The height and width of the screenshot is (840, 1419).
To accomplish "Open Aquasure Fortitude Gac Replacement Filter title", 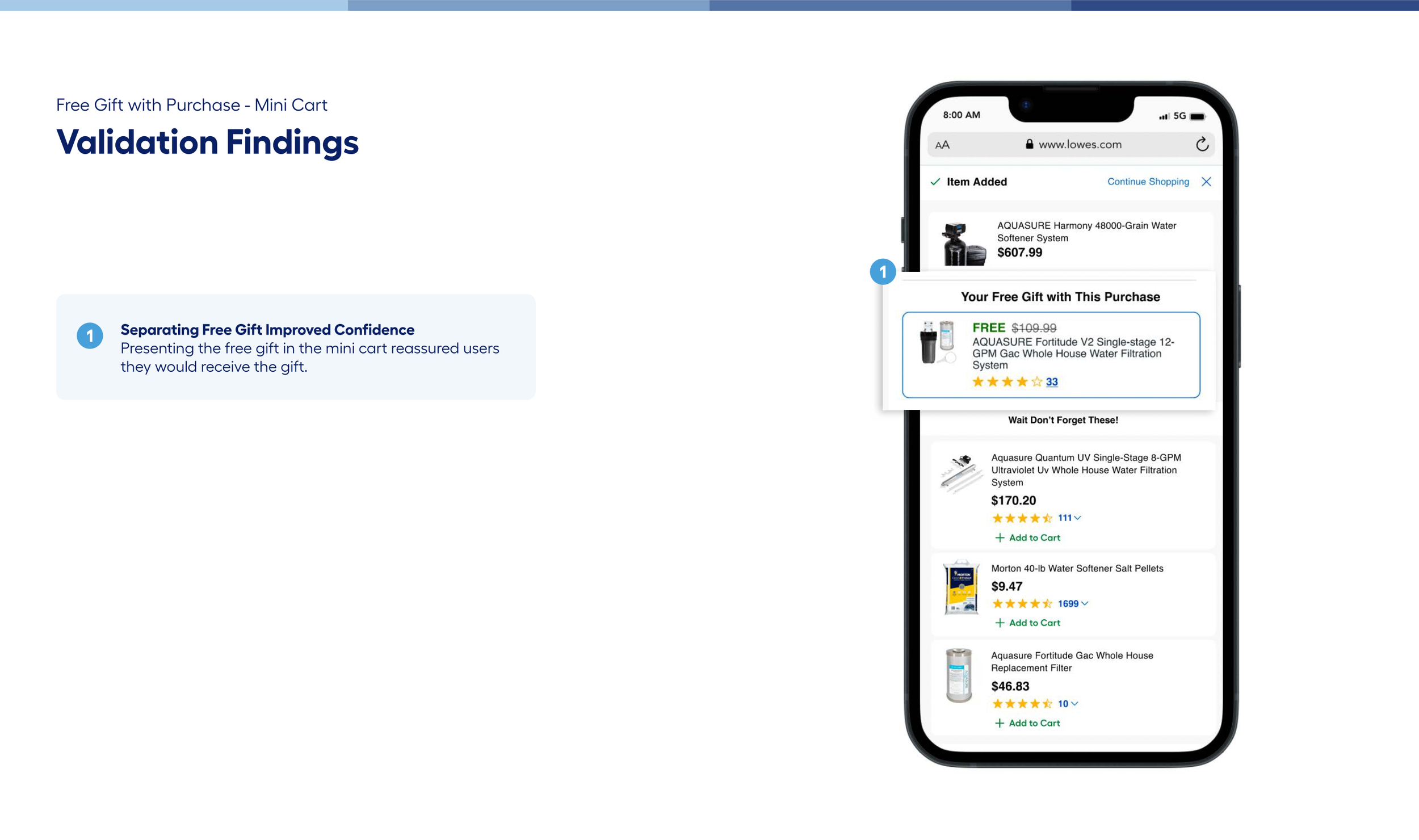I will tap(1072, 662).
